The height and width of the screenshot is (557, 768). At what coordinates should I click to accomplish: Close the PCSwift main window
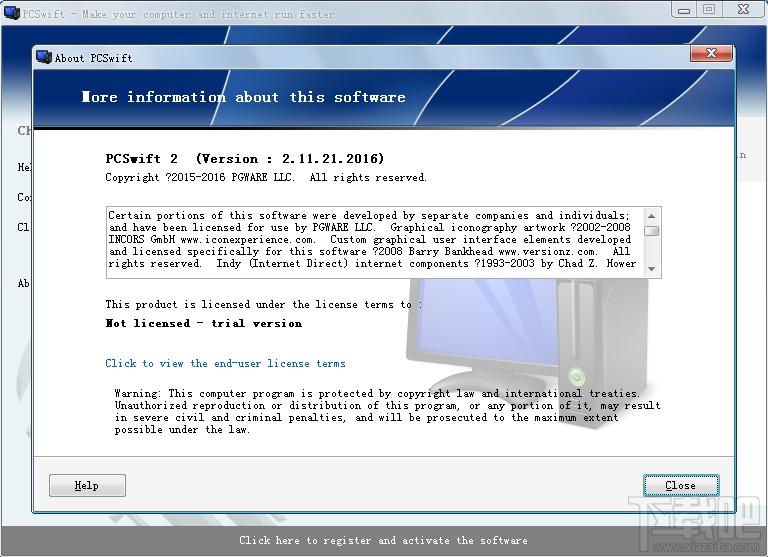(743, 10)
